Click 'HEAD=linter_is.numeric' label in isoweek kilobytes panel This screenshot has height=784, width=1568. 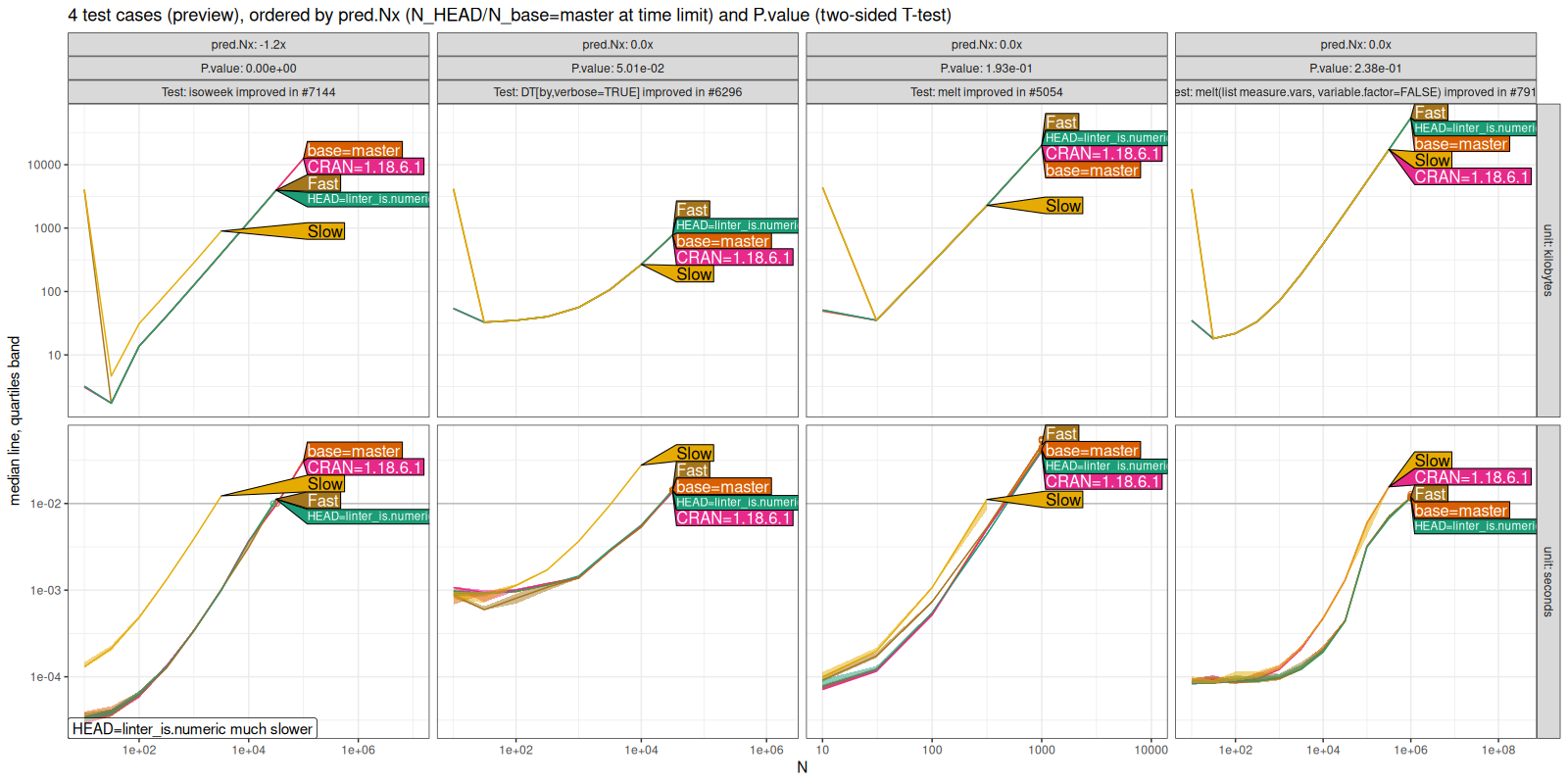(x=367, y=199)
